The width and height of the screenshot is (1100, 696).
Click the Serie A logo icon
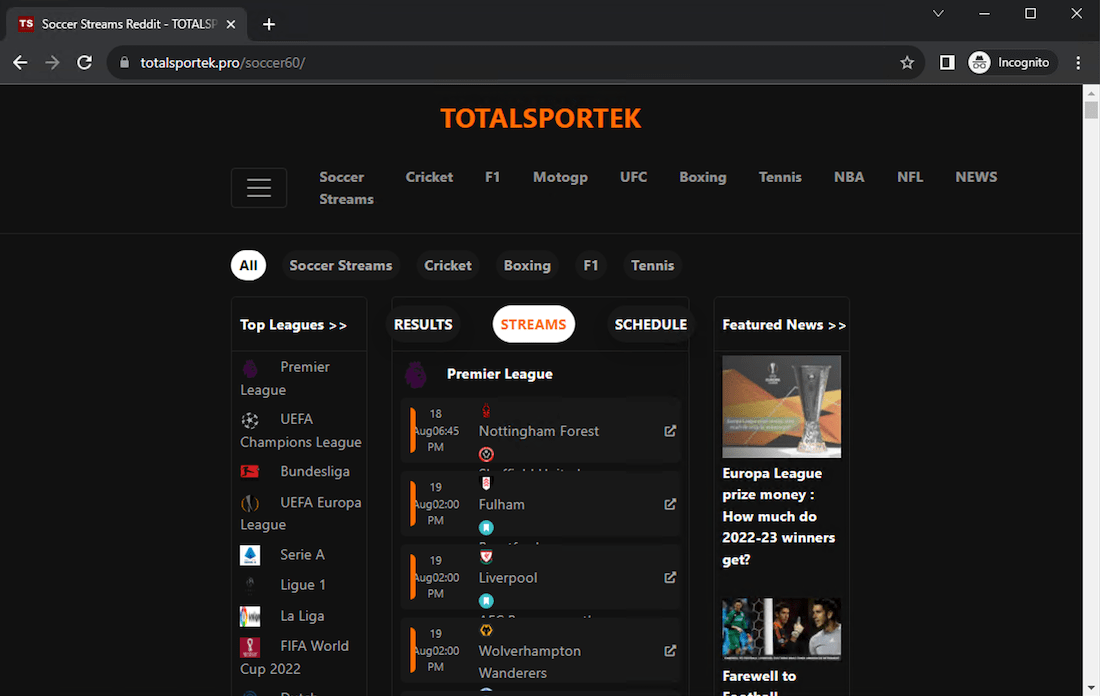[x=250, y=555]
